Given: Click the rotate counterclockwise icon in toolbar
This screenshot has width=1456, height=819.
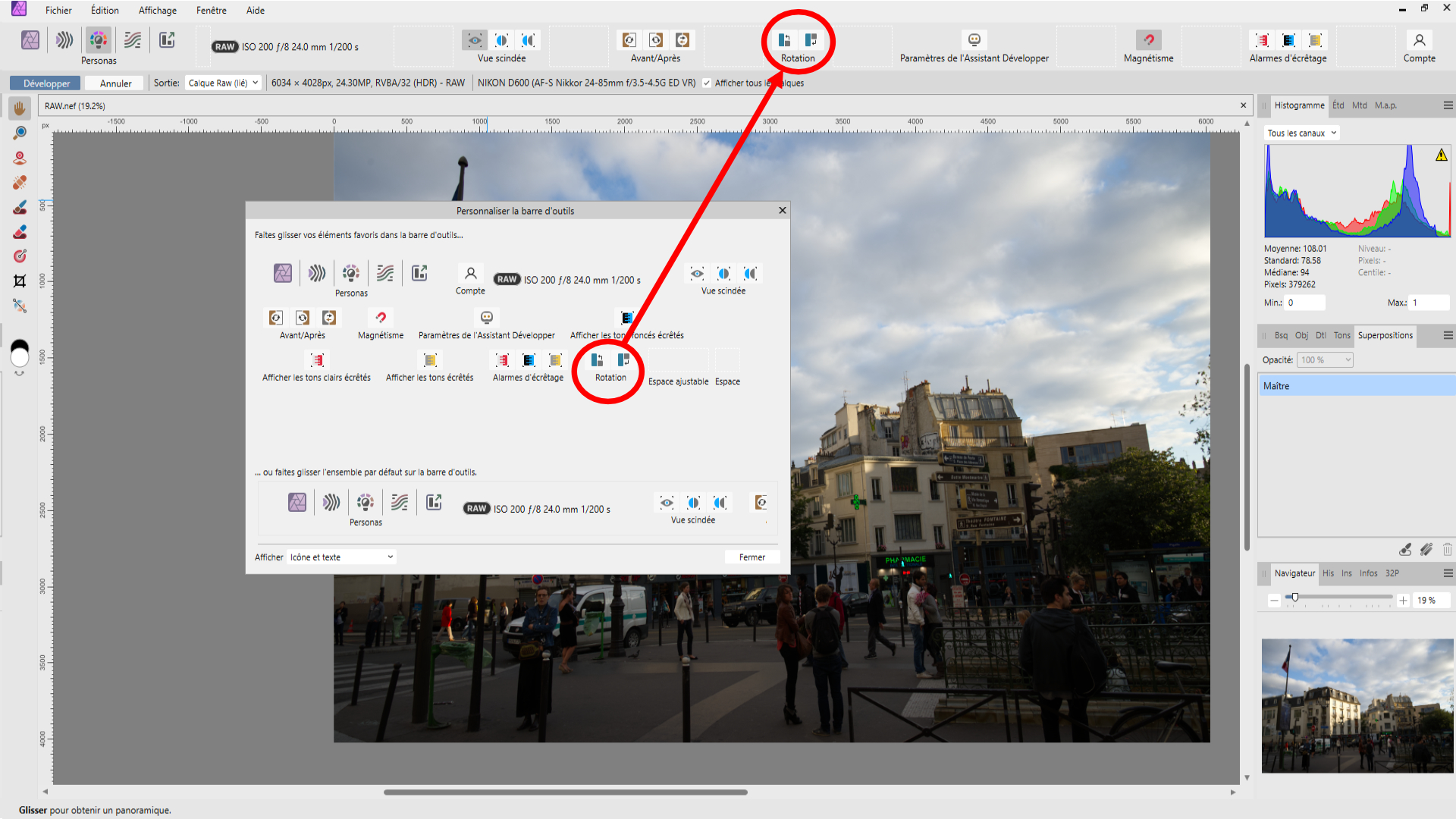Looking at the screenshot, I should pyautogui.click(x=784, y=39).
